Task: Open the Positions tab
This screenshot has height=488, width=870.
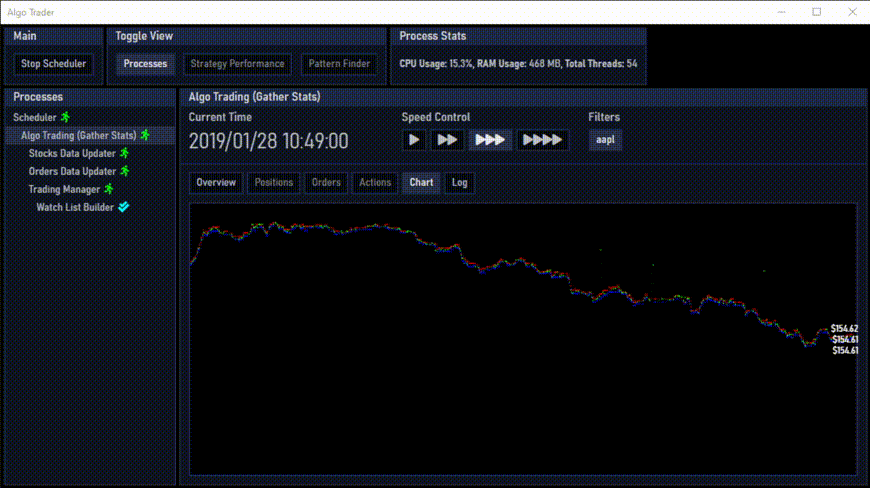Action: (274, 182)
